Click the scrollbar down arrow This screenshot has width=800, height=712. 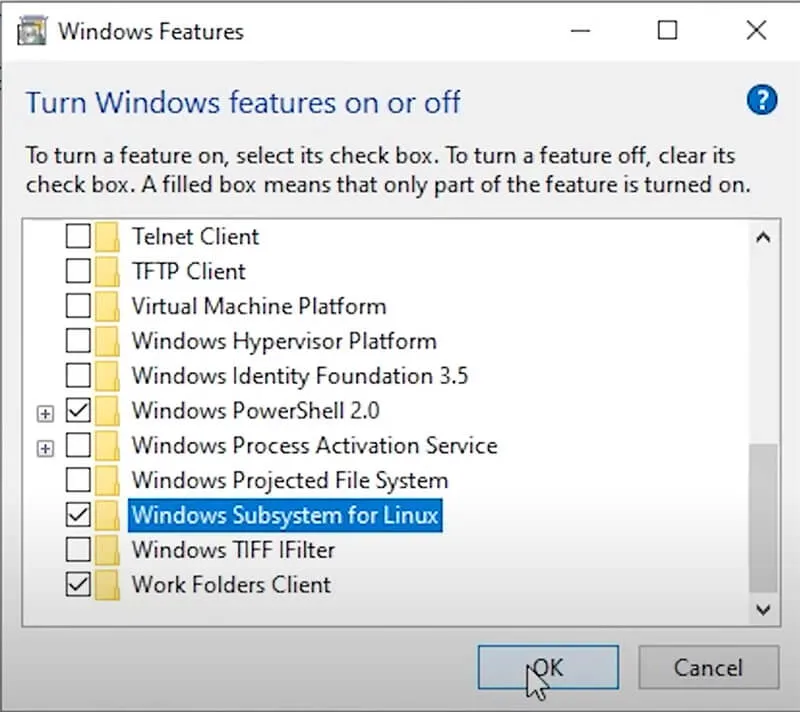pos(763,609)
